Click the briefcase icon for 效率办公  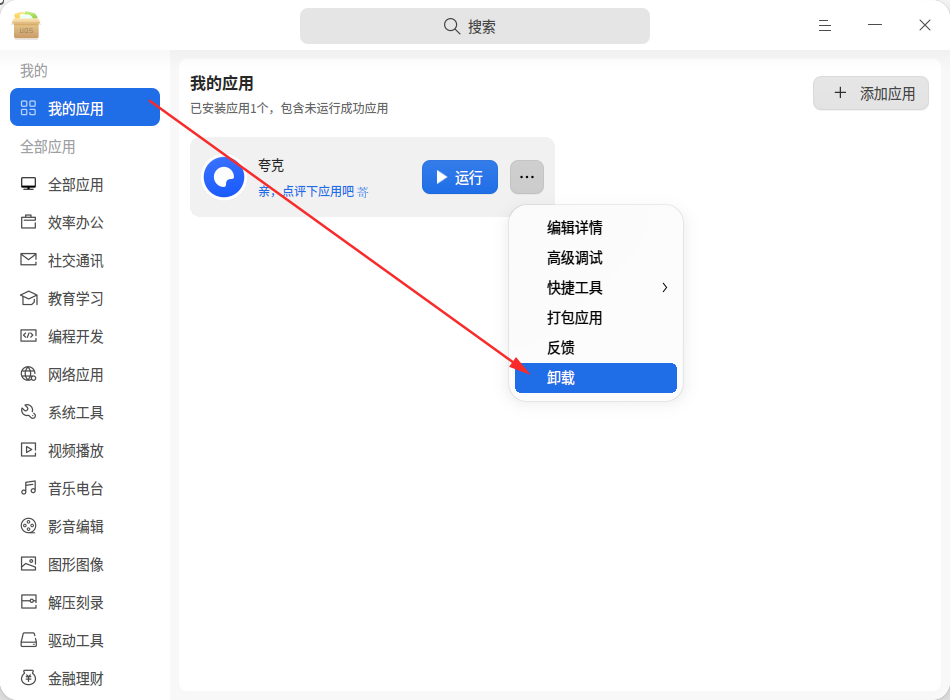point(28,222)
